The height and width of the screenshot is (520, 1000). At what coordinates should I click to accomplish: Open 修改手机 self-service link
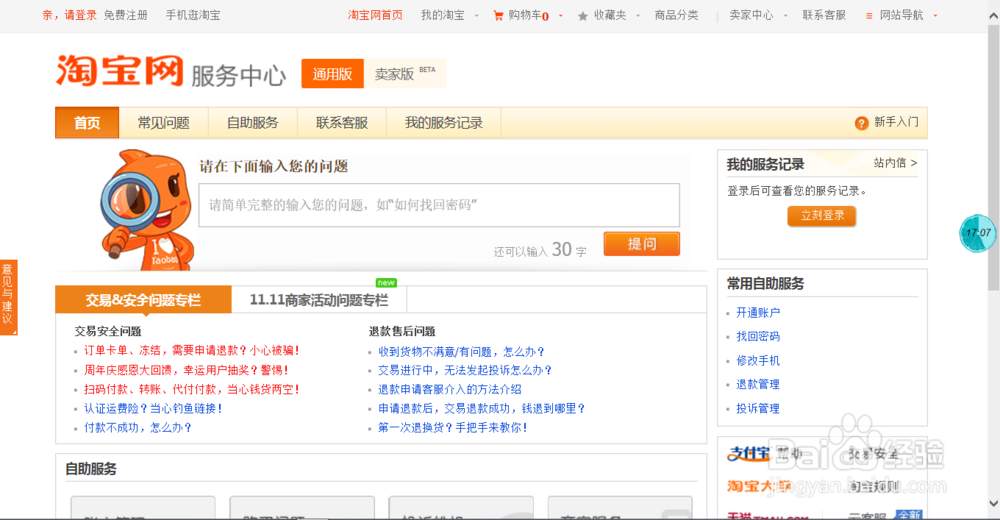pyautogui.click(x=758, y=360)
